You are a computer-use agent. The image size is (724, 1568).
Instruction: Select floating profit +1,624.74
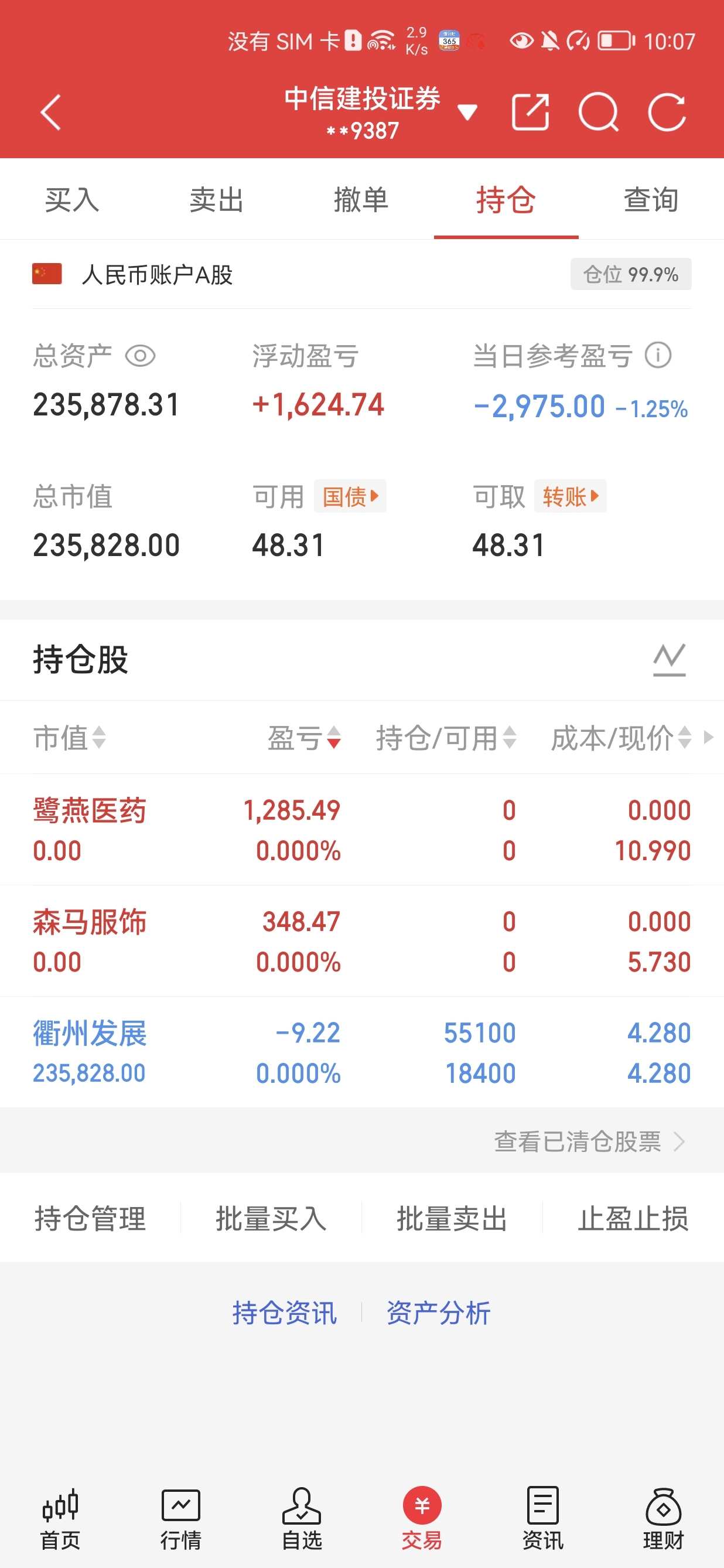(x=318, y=405)
